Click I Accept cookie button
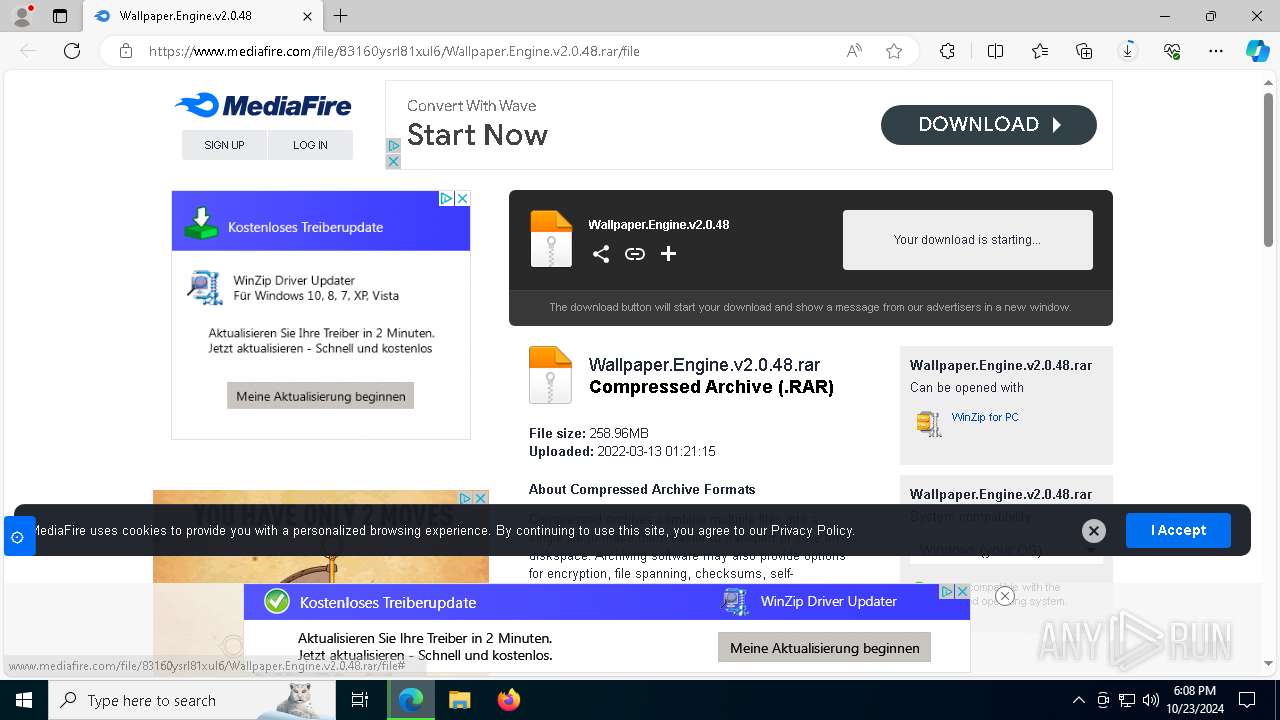This screenshot has height=720, width=1280. tap(1178, 530)
